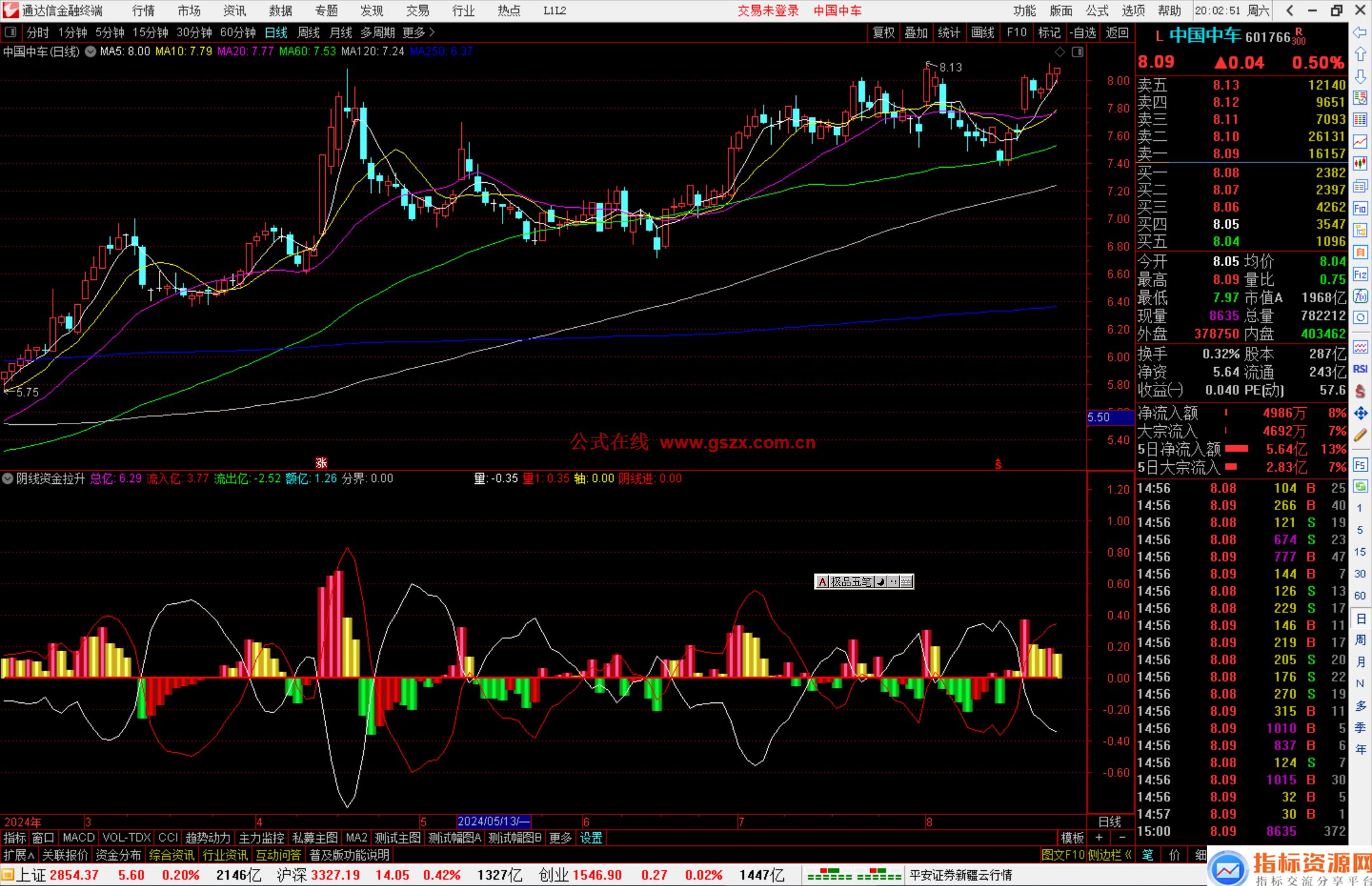Open the -自选 dropdown in chart toolbar
This screenshot has width=1372, height=886.
coord(1082,32)
